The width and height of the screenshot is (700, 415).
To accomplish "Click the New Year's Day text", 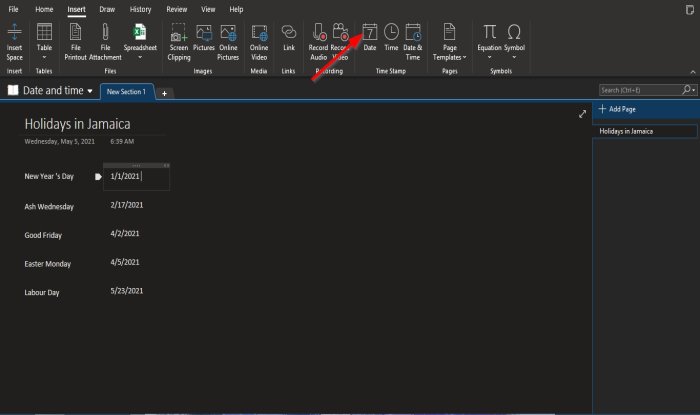I will pos(49,176).
